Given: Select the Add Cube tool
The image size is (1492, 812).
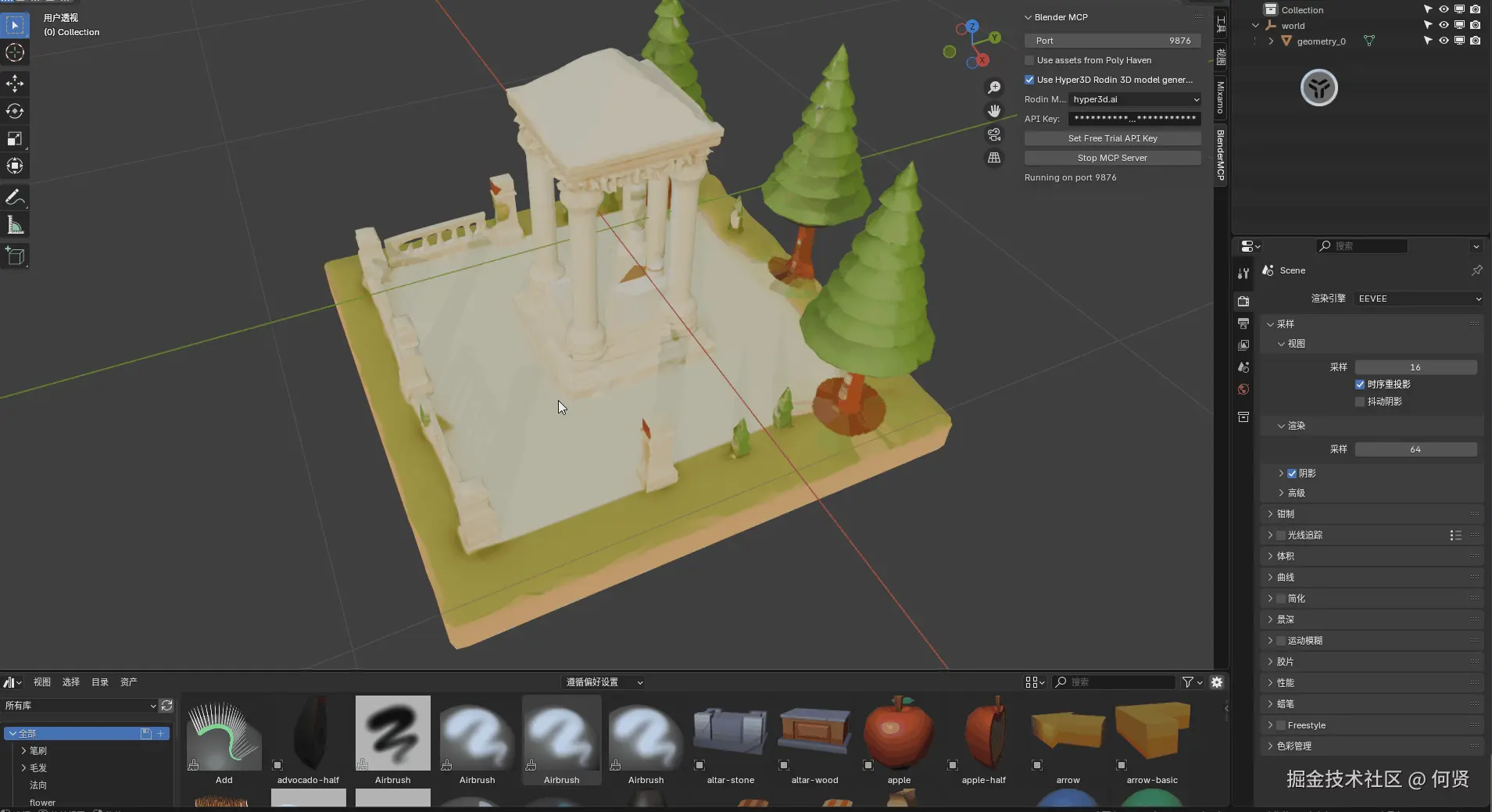Looking at the screenshot, I should point(15,256).
